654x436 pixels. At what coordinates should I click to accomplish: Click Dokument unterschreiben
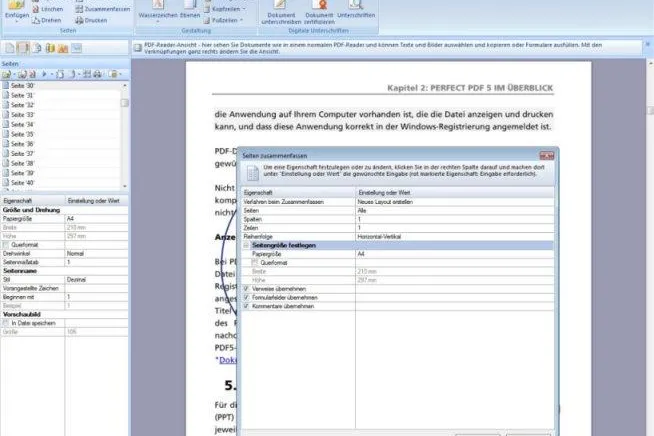click(x=281, y=12)
